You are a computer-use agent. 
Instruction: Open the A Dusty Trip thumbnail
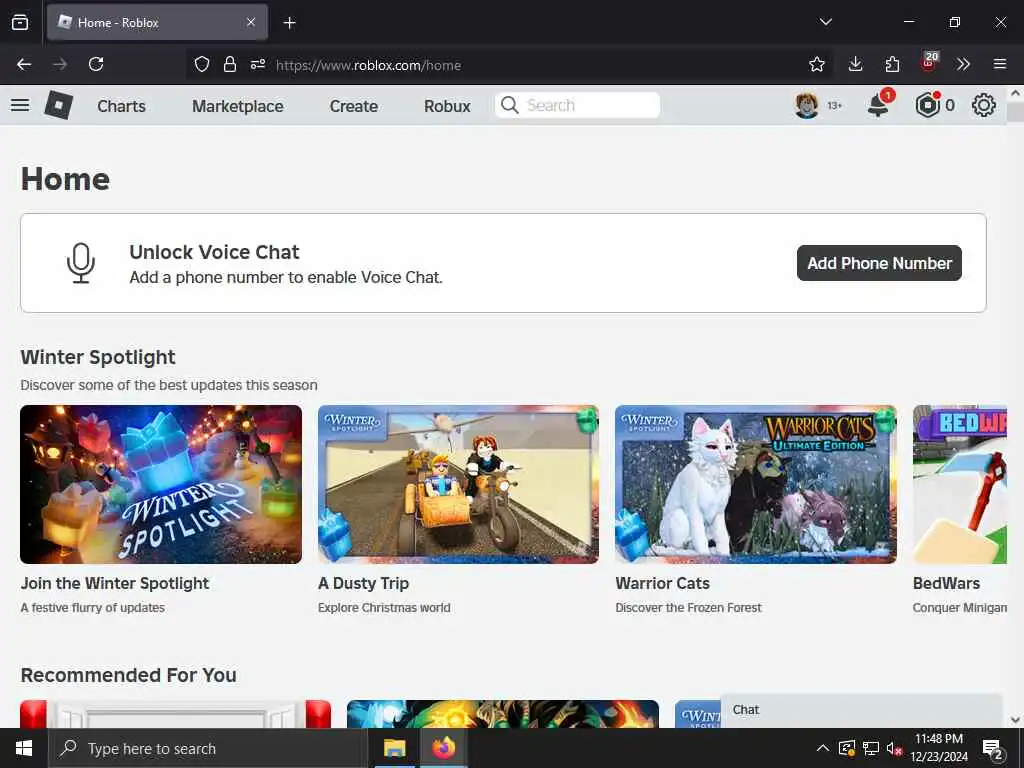[458, 485]
